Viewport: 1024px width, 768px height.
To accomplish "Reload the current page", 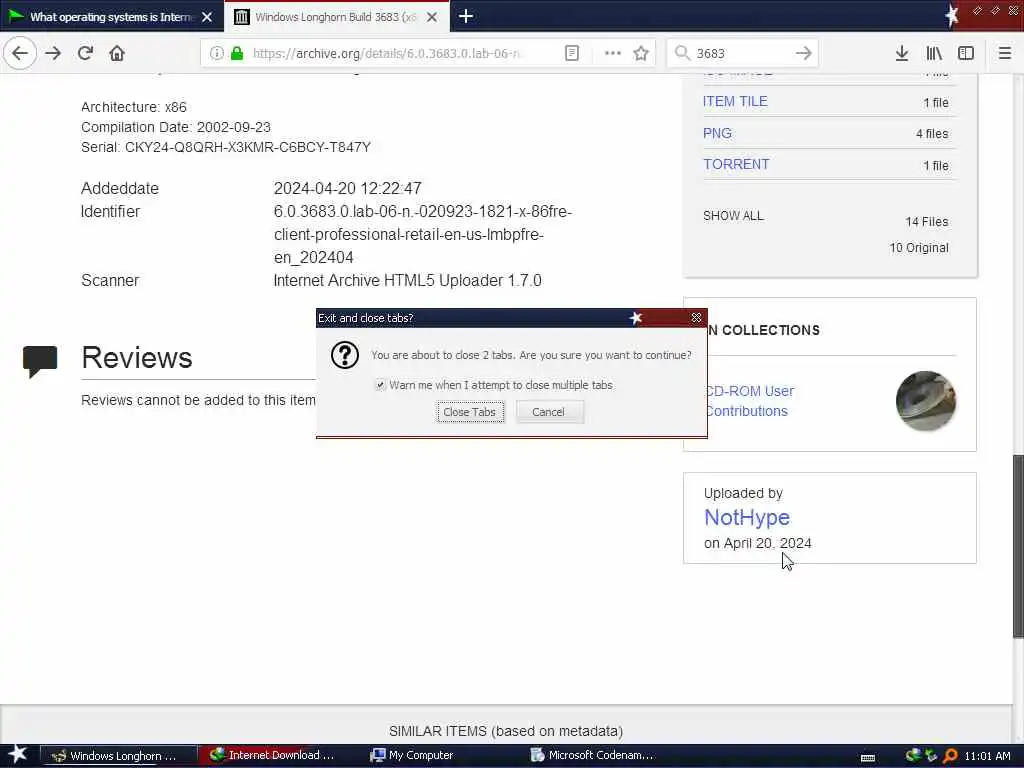I will point(85,53).
